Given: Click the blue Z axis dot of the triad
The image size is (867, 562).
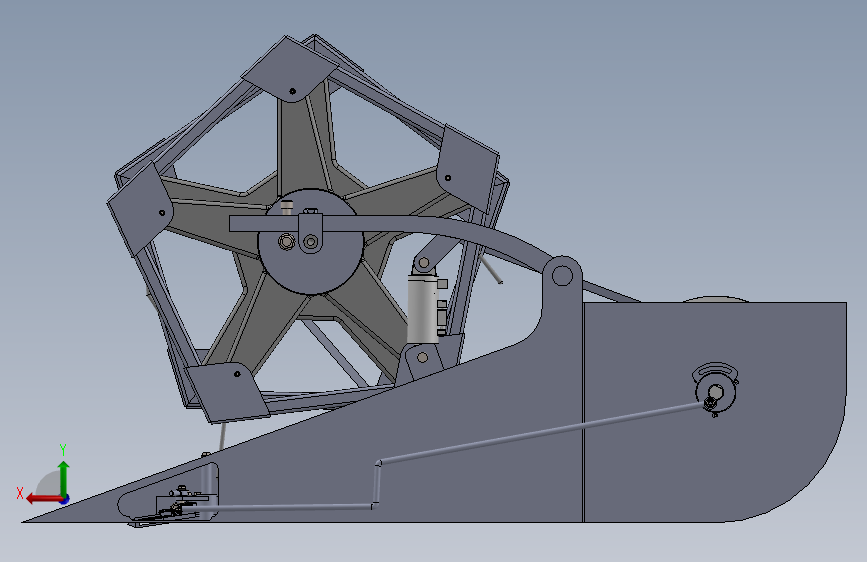Looking at the screenshot, I should 65,499.
